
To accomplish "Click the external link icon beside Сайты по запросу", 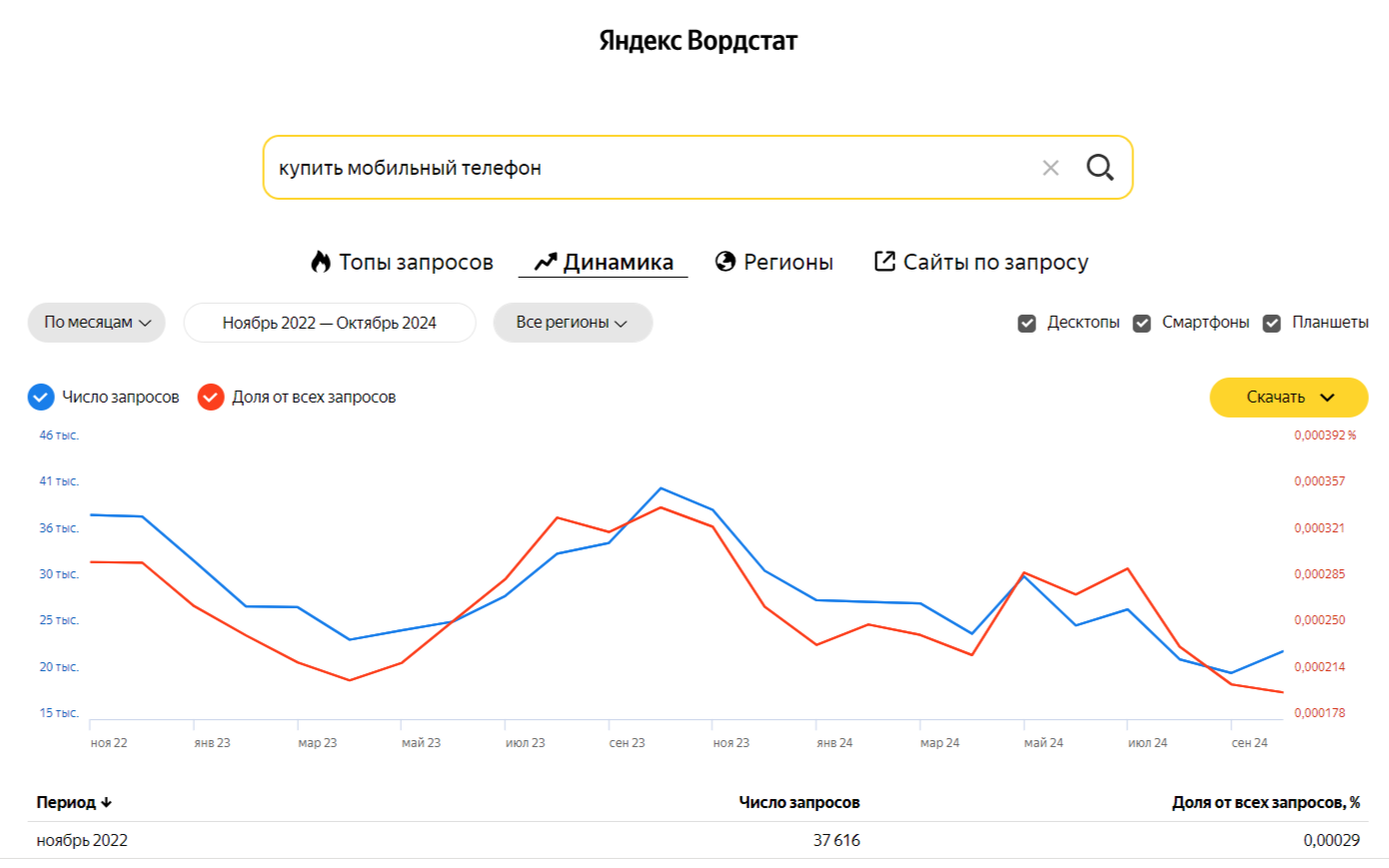I will pos(884,261).
